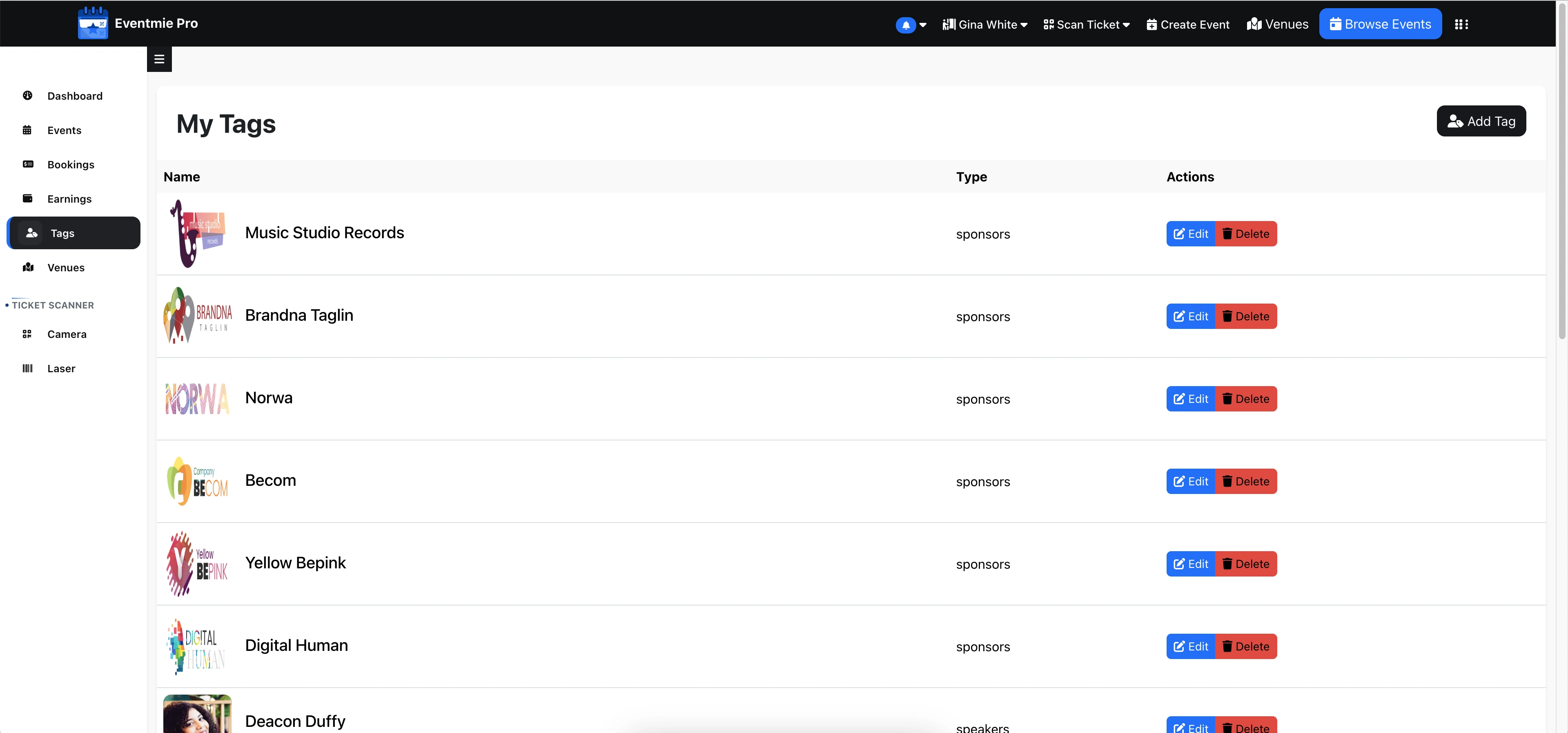Select Tags in the sidebar

73,233
